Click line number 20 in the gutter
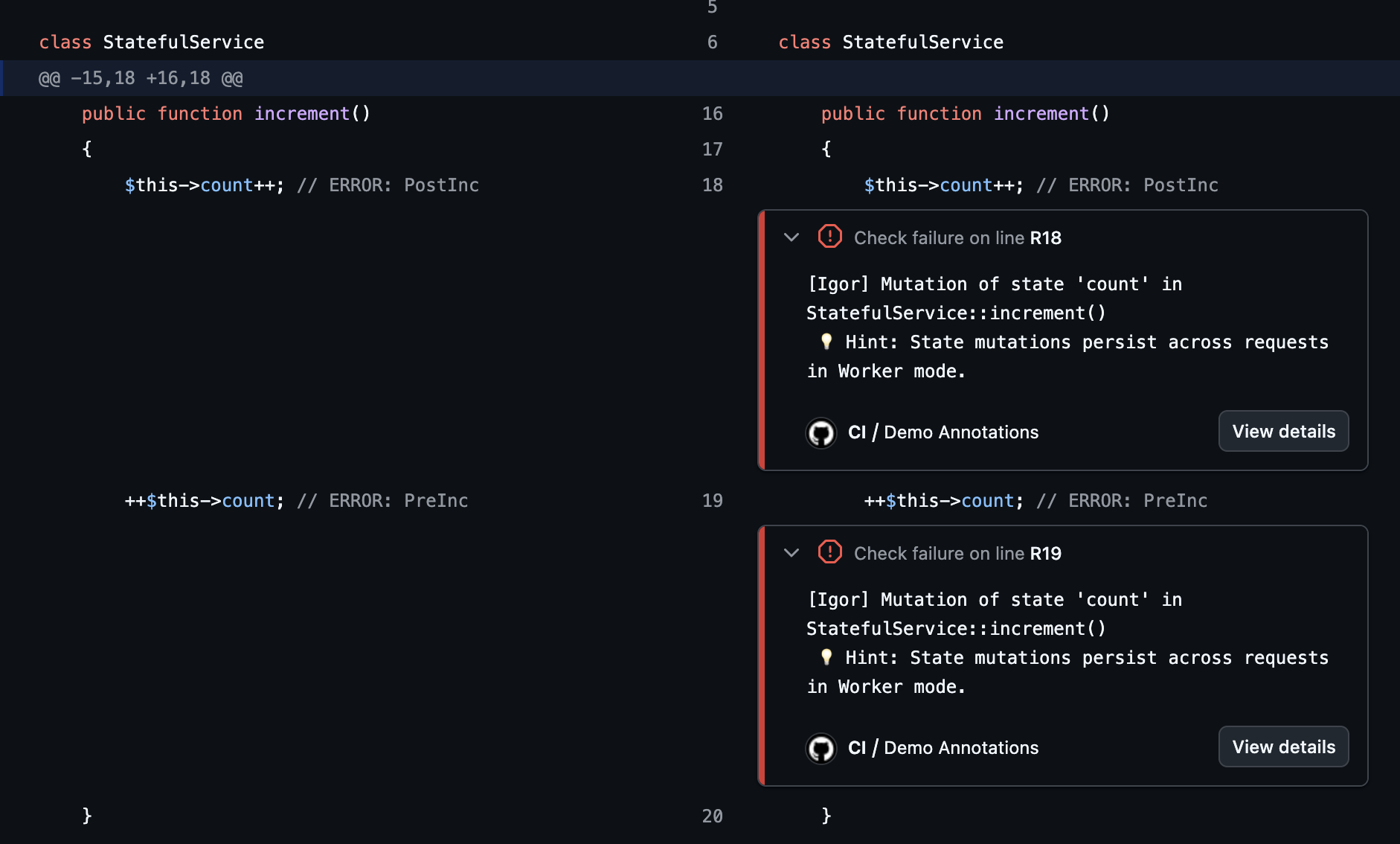This screenshot has width=1400, height=844. pyautogui.click(x=712, y=816)
